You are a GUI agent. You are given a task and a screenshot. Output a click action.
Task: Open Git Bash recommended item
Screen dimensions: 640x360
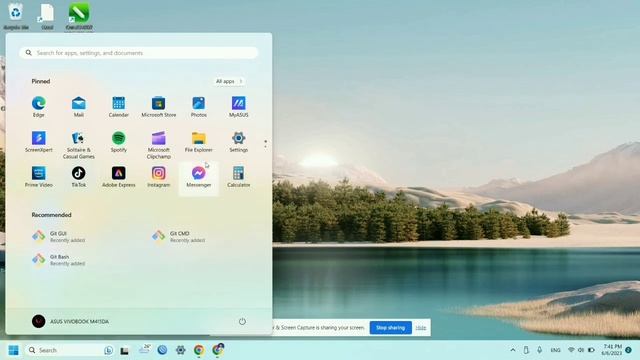pos(59,260)
